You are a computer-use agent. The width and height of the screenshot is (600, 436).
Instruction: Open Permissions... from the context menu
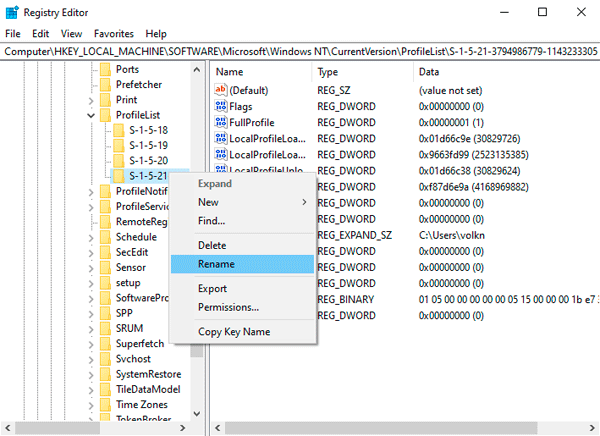pos(242,307)
